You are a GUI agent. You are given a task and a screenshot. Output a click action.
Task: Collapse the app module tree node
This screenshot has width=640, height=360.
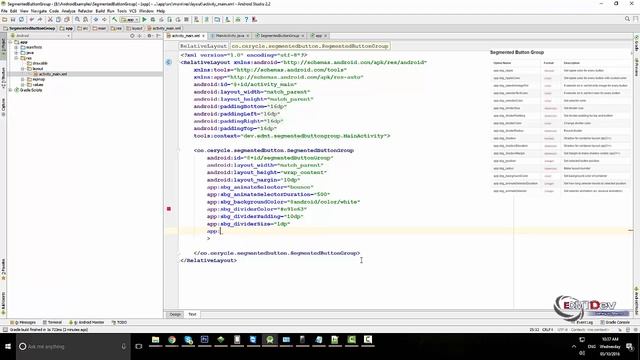11,42
